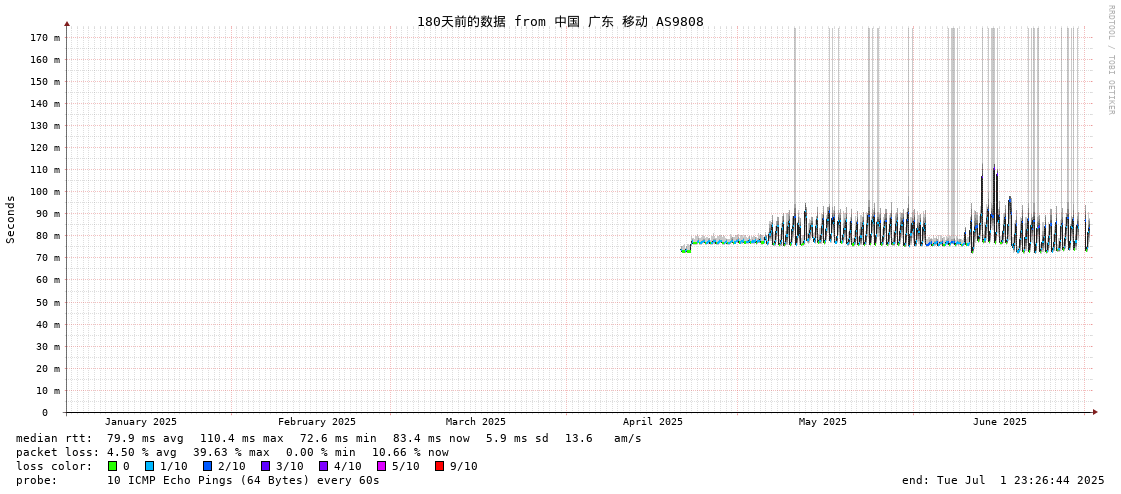Click the '72.6 ms min' rtt value

coord(338,438)
